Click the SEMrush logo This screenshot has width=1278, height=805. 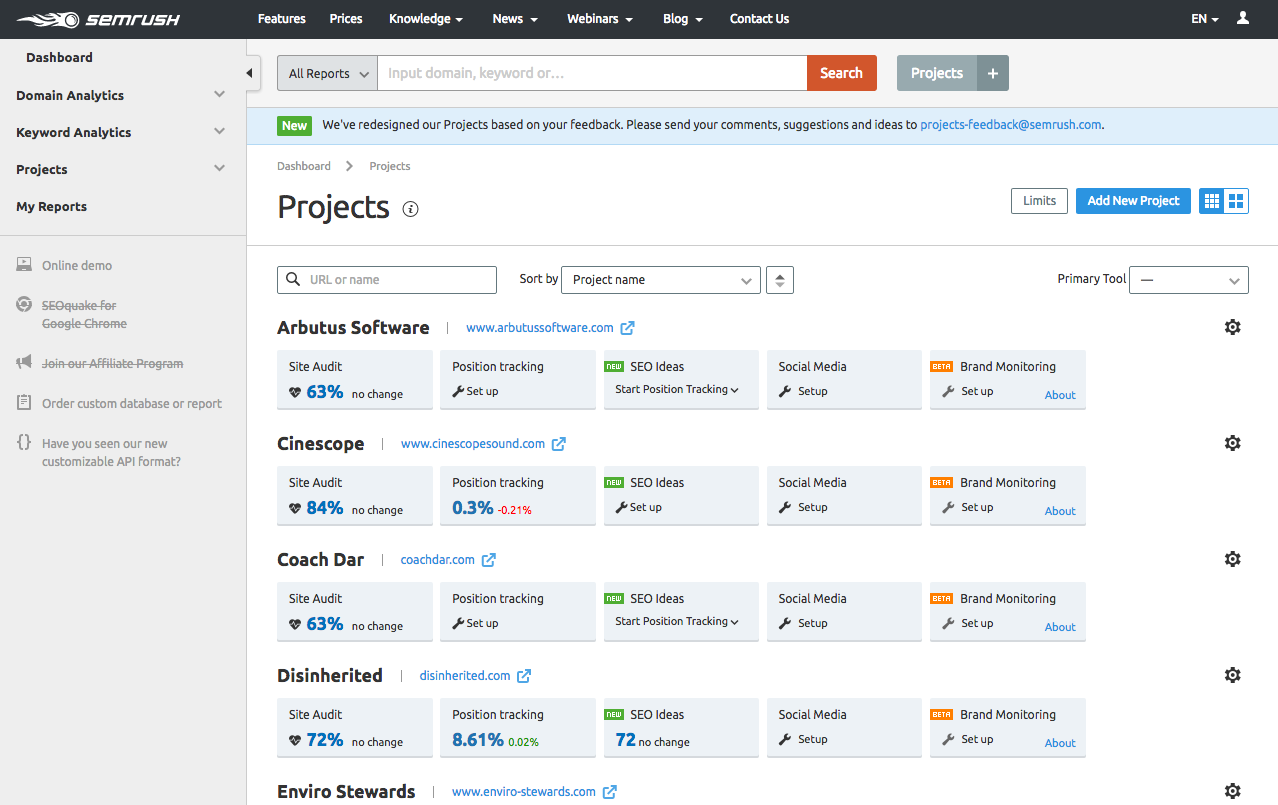click(98, 19)
